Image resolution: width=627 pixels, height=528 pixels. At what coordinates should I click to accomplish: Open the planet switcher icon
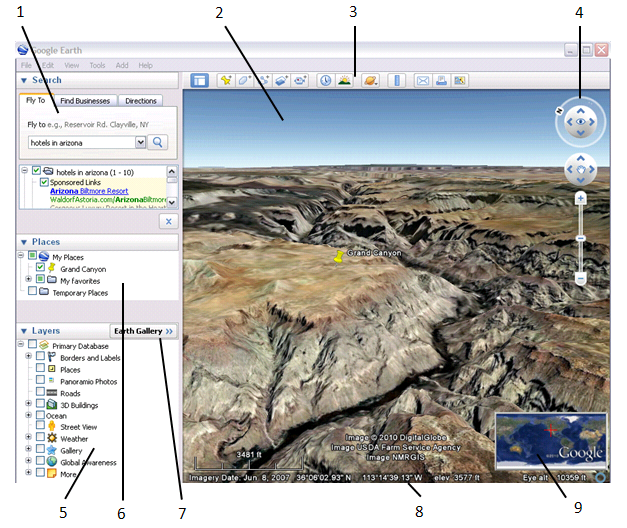pyautogui.click(x=370, y=80)
